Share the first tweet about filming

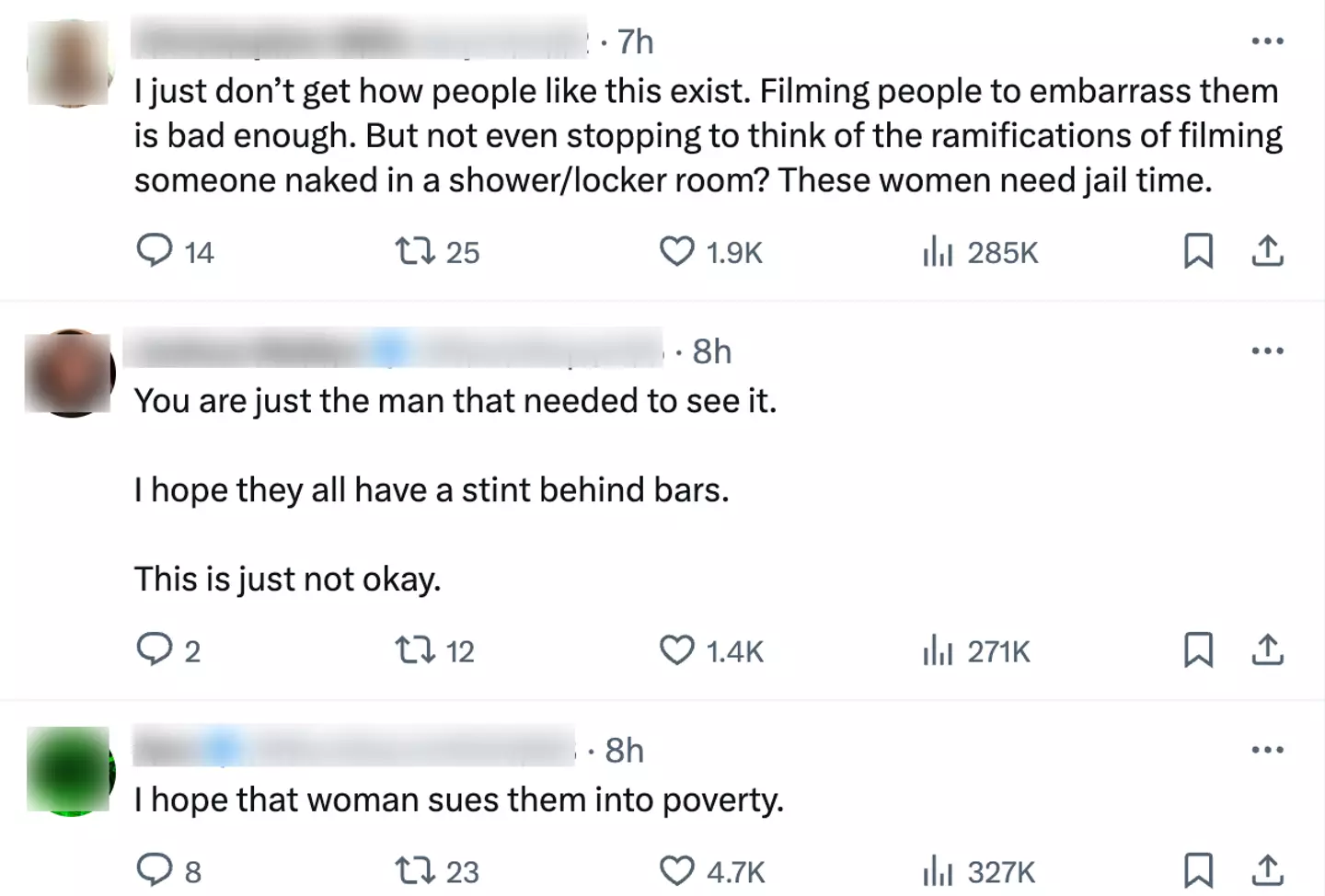(1267, 251)
